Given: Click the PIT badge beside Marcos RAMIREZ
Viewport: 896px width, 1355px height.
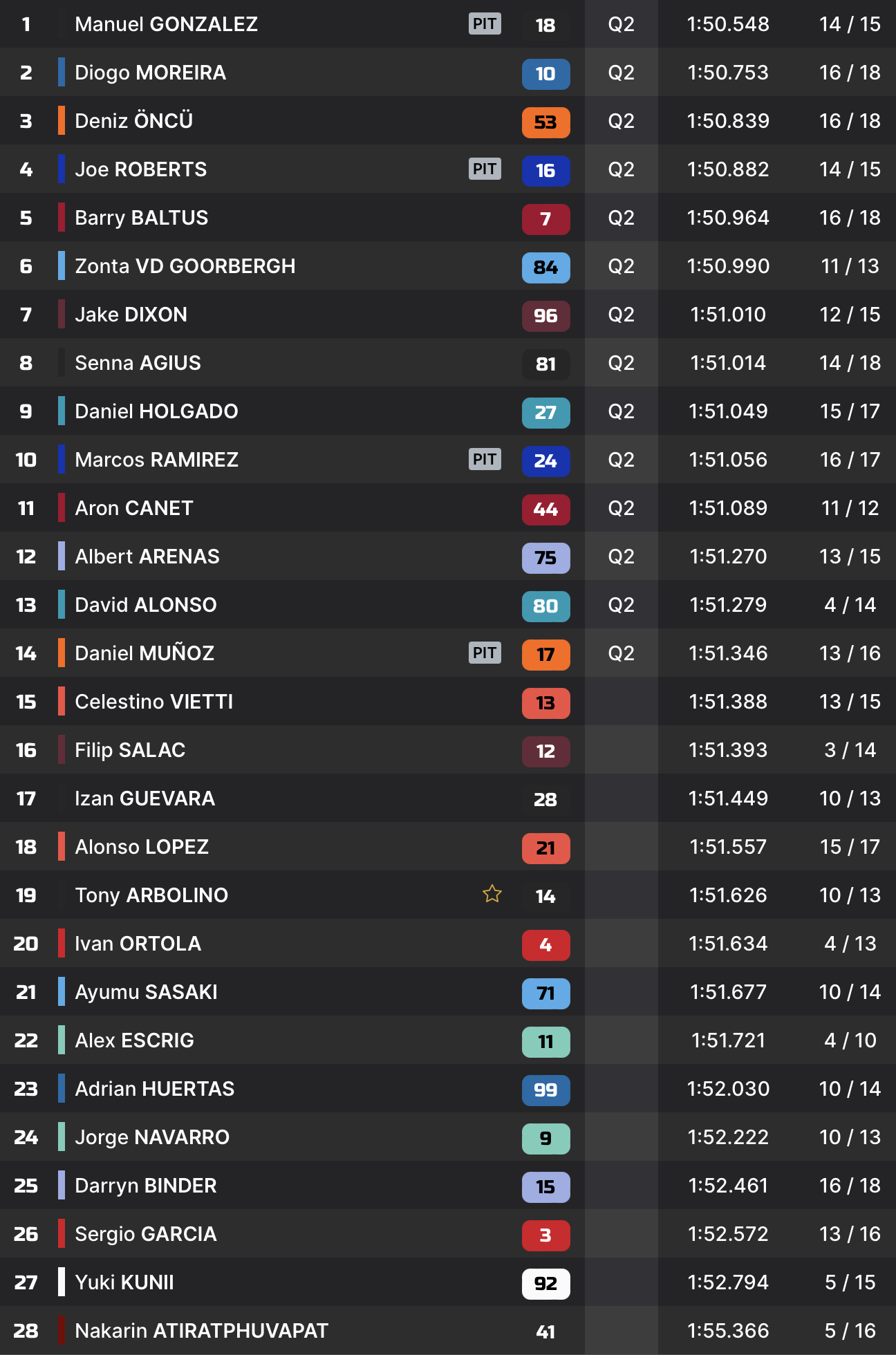Looking at the screenshot, I should tap(484, 459).
